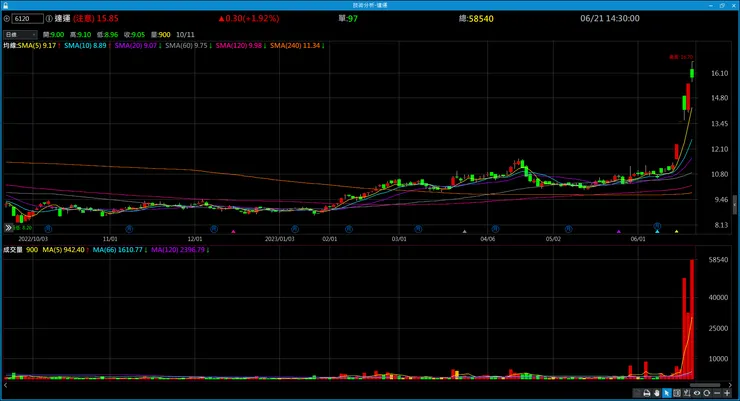This screenshot has height=401, width=740.
Task: Click the vertical scale slider at chart right edge
Action: pyautogui.click(x=734, y=205)
